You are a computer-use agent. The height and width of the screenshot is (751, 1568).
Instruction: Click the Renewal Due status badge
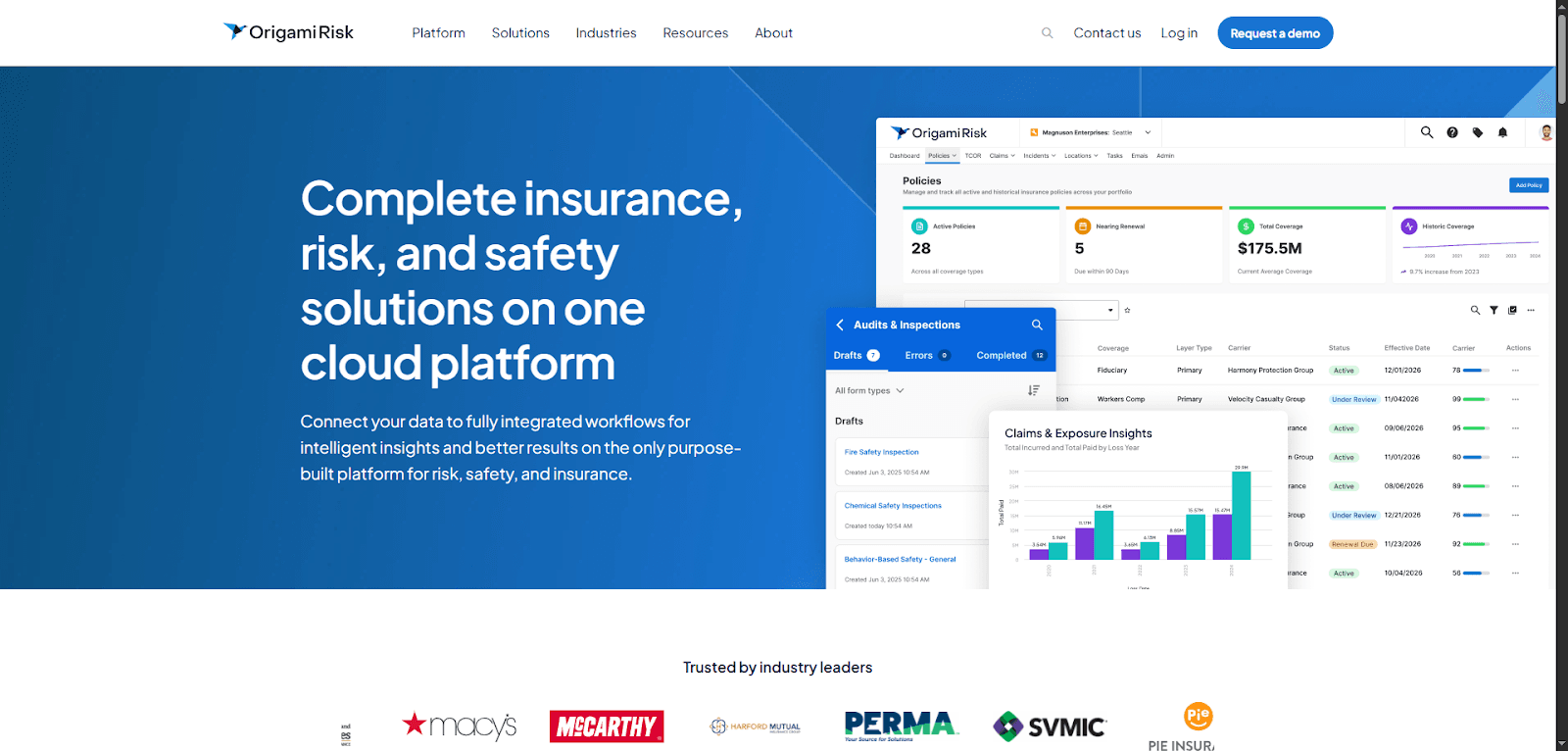1352,544
